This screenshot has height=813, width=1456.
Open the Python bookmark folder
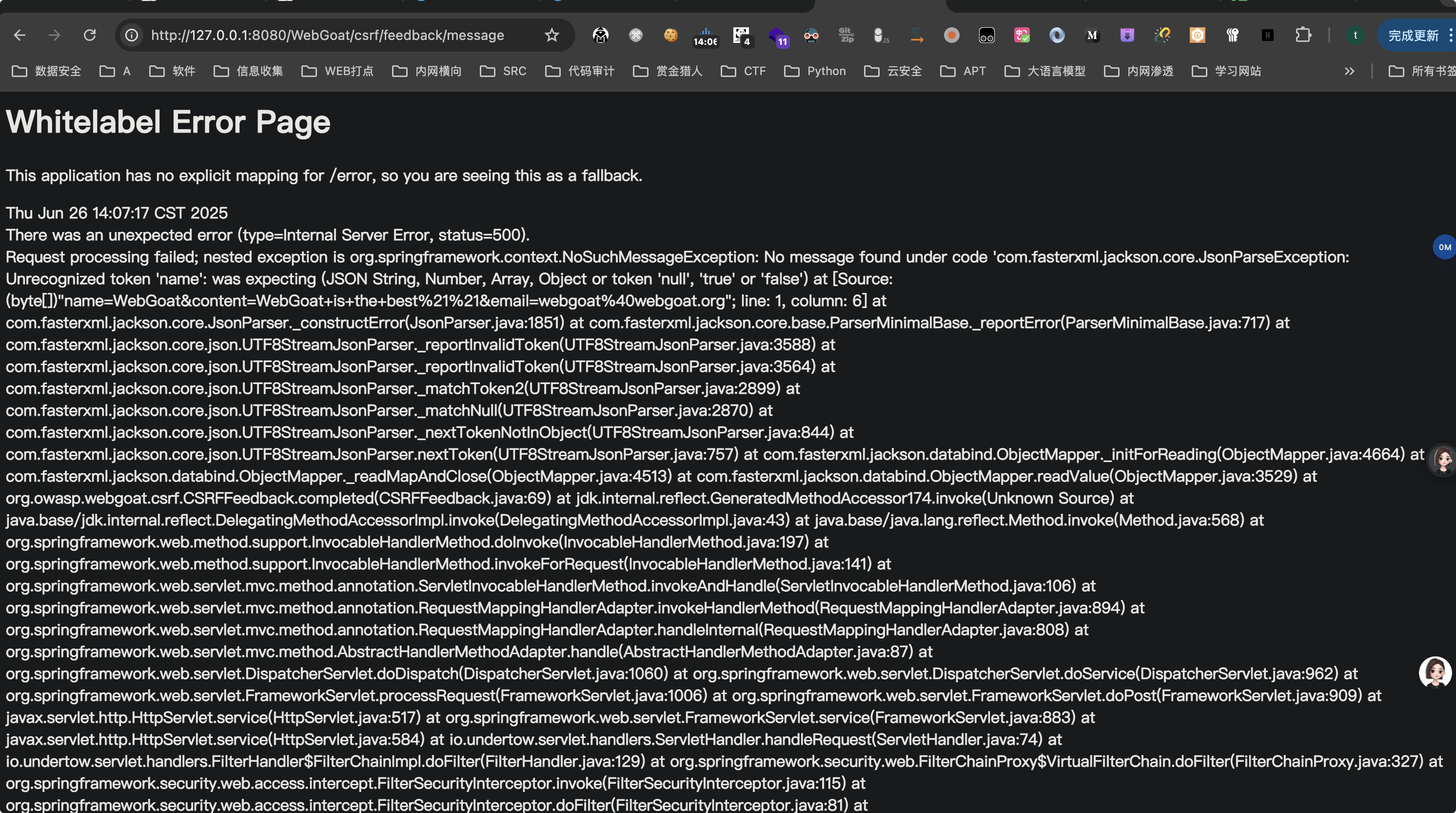(x=815, y=71)
